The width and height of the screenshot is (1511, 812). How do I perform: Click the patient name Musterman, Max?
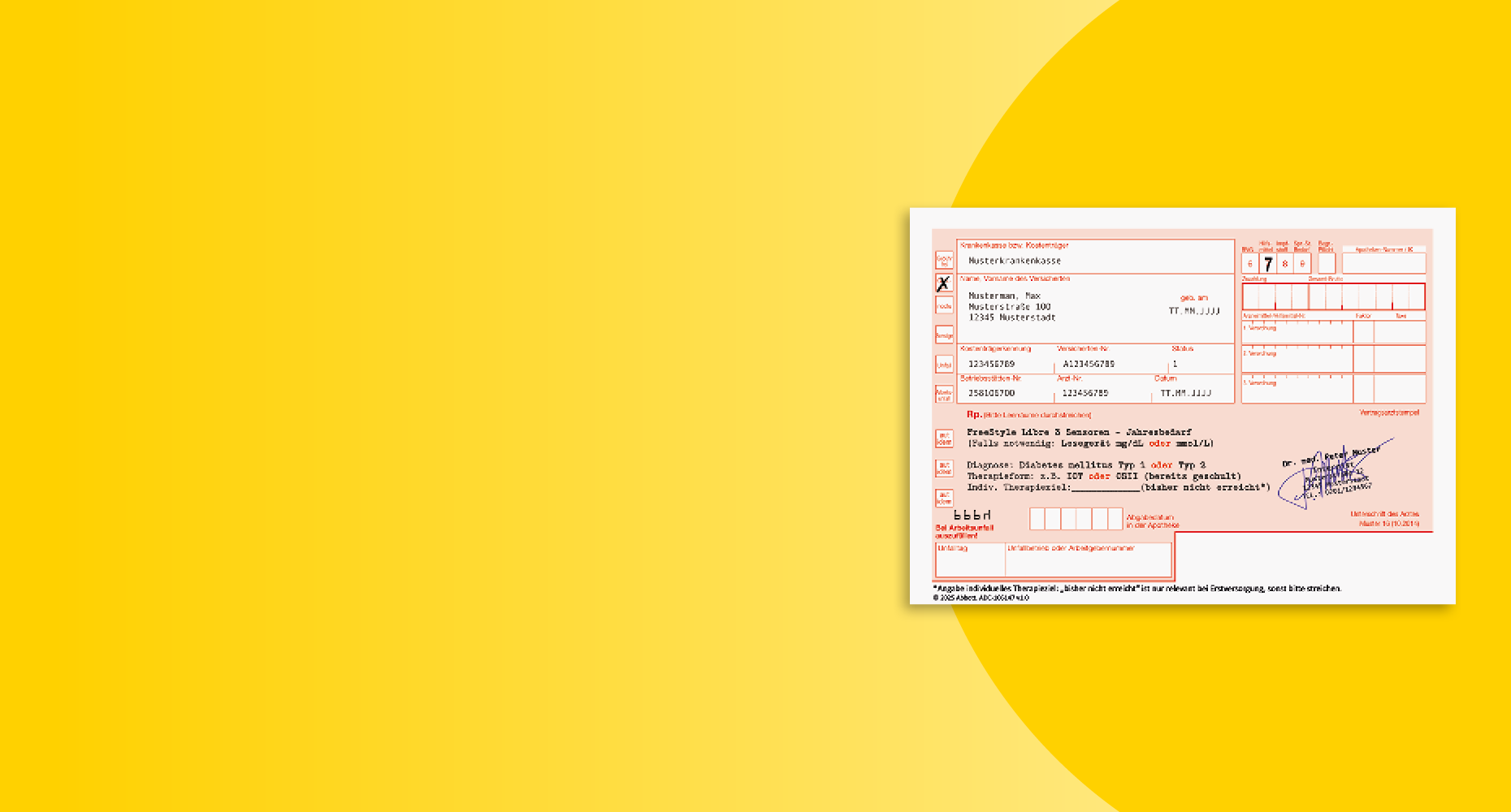[1004, 296]
